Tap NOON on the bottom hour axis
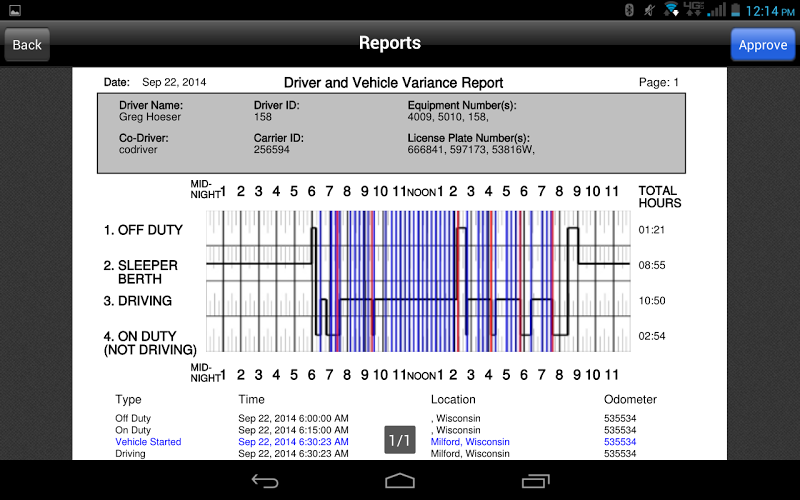 pos(421,376)
